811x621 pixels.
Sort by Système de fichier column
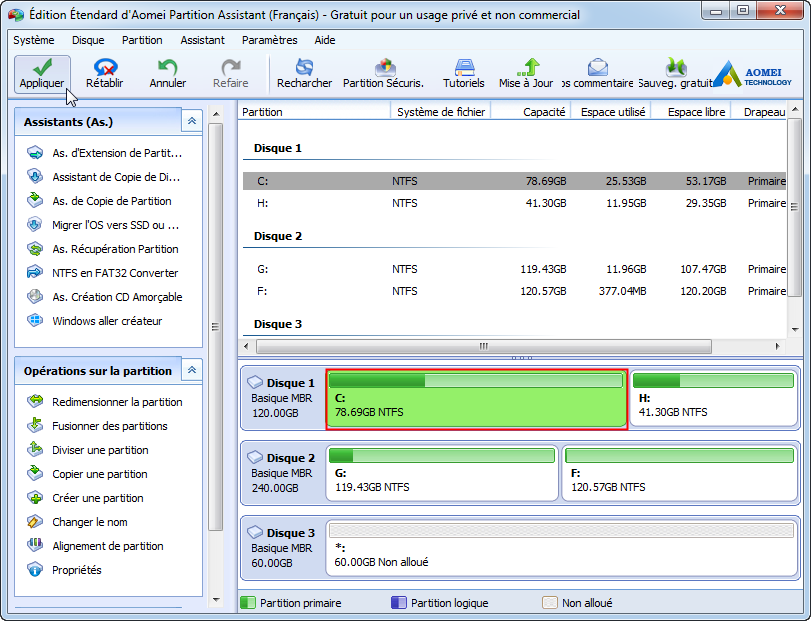point(441,112)
